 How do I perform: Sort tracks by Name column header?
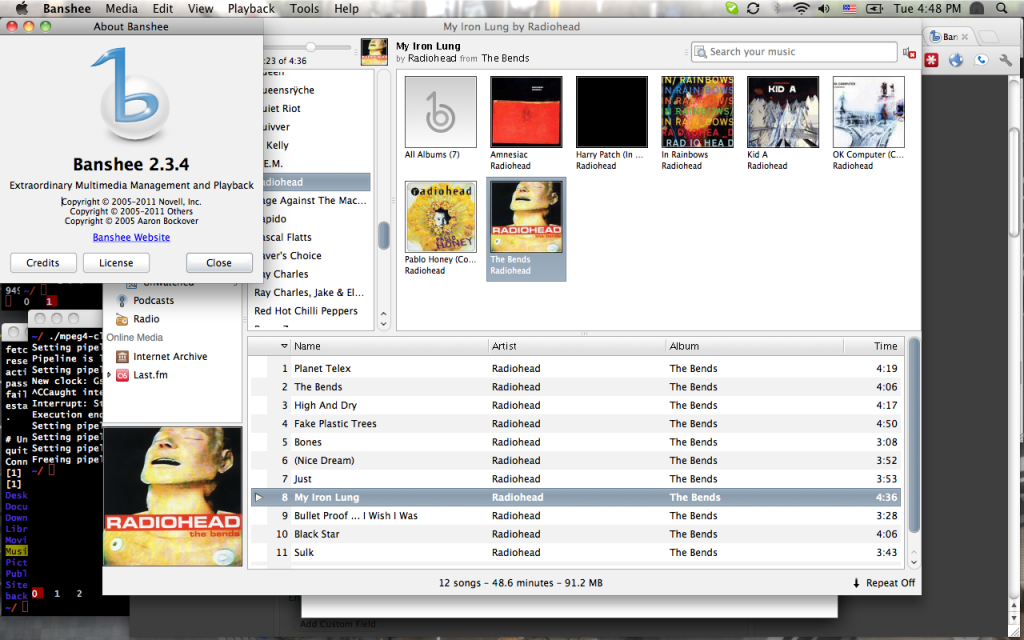click(x=390, y=346)
